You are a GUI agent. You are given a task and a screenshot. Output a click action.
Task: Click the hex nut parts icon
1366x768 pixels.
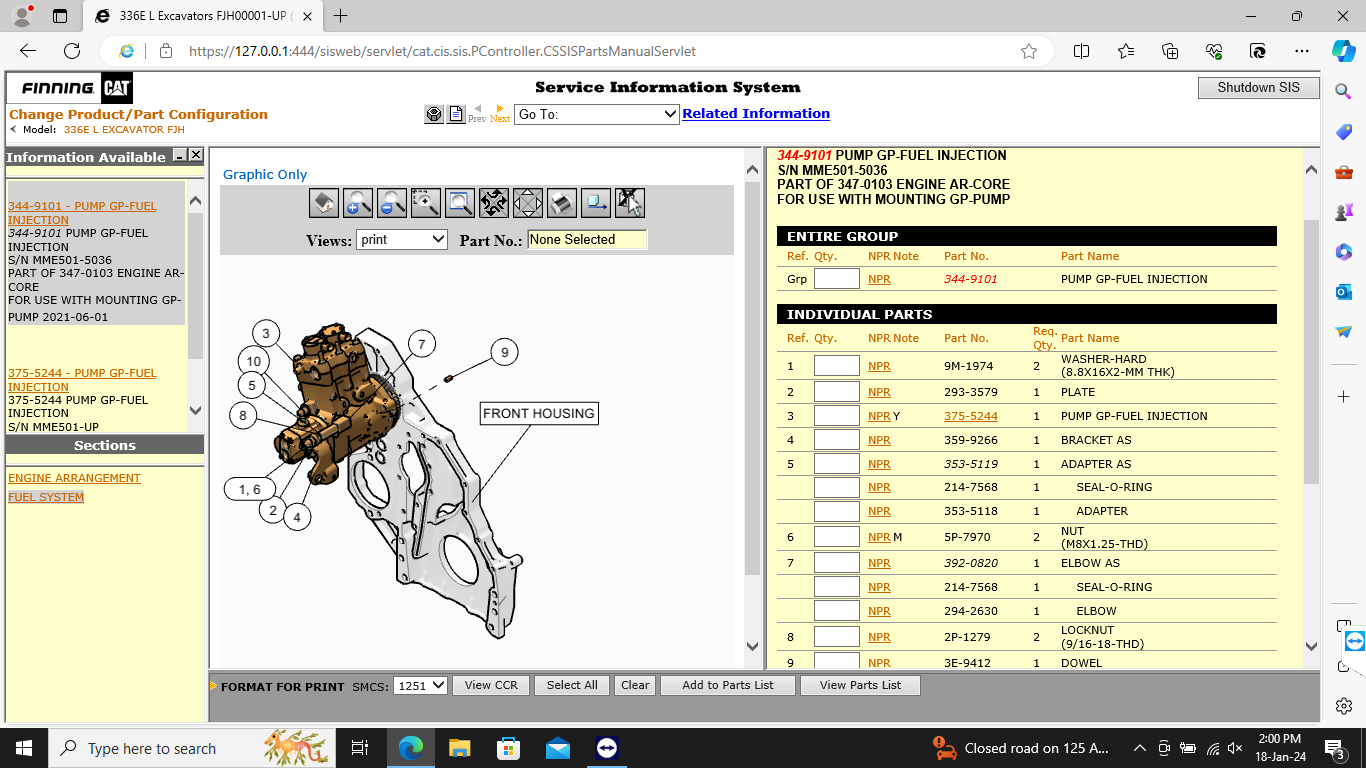434,114
